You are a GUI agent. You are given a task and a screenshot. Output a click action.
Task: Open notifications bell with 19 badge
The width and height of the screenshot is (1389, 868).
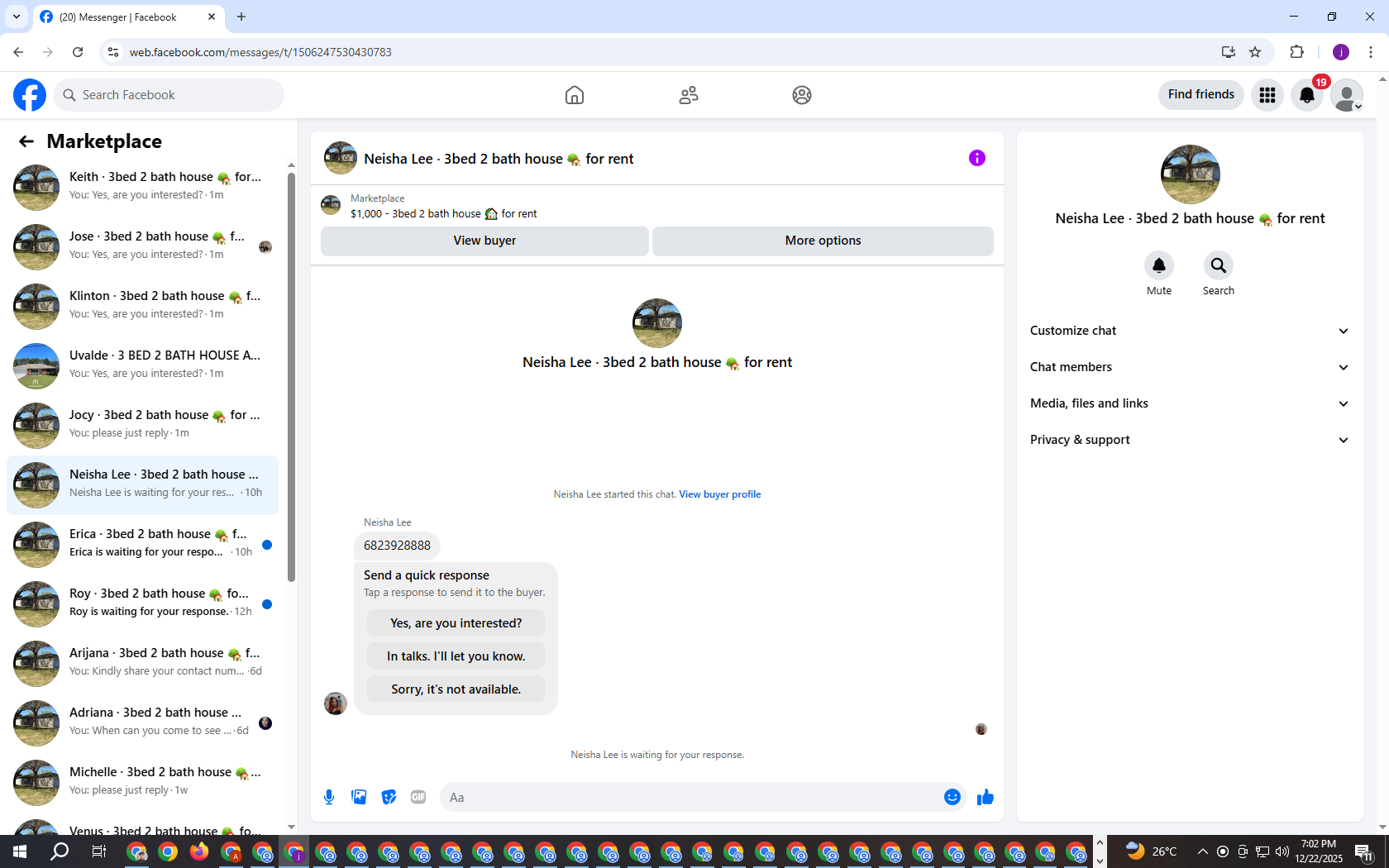pyautogui.click(x=1307, y=95)
